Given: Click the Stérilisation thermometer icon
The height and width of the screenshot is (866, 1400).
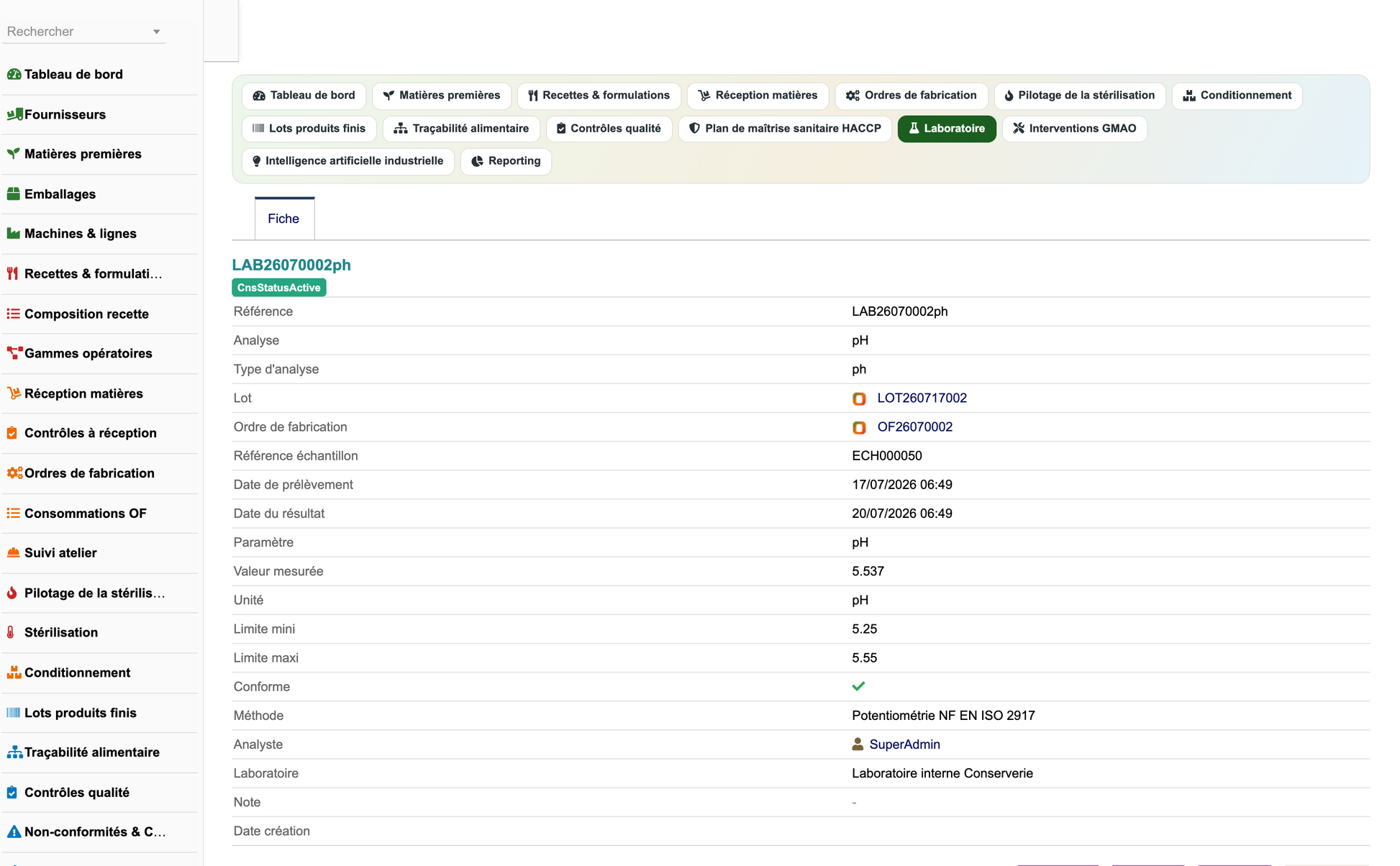Looking at the screenshot, I should click(11, 633).
